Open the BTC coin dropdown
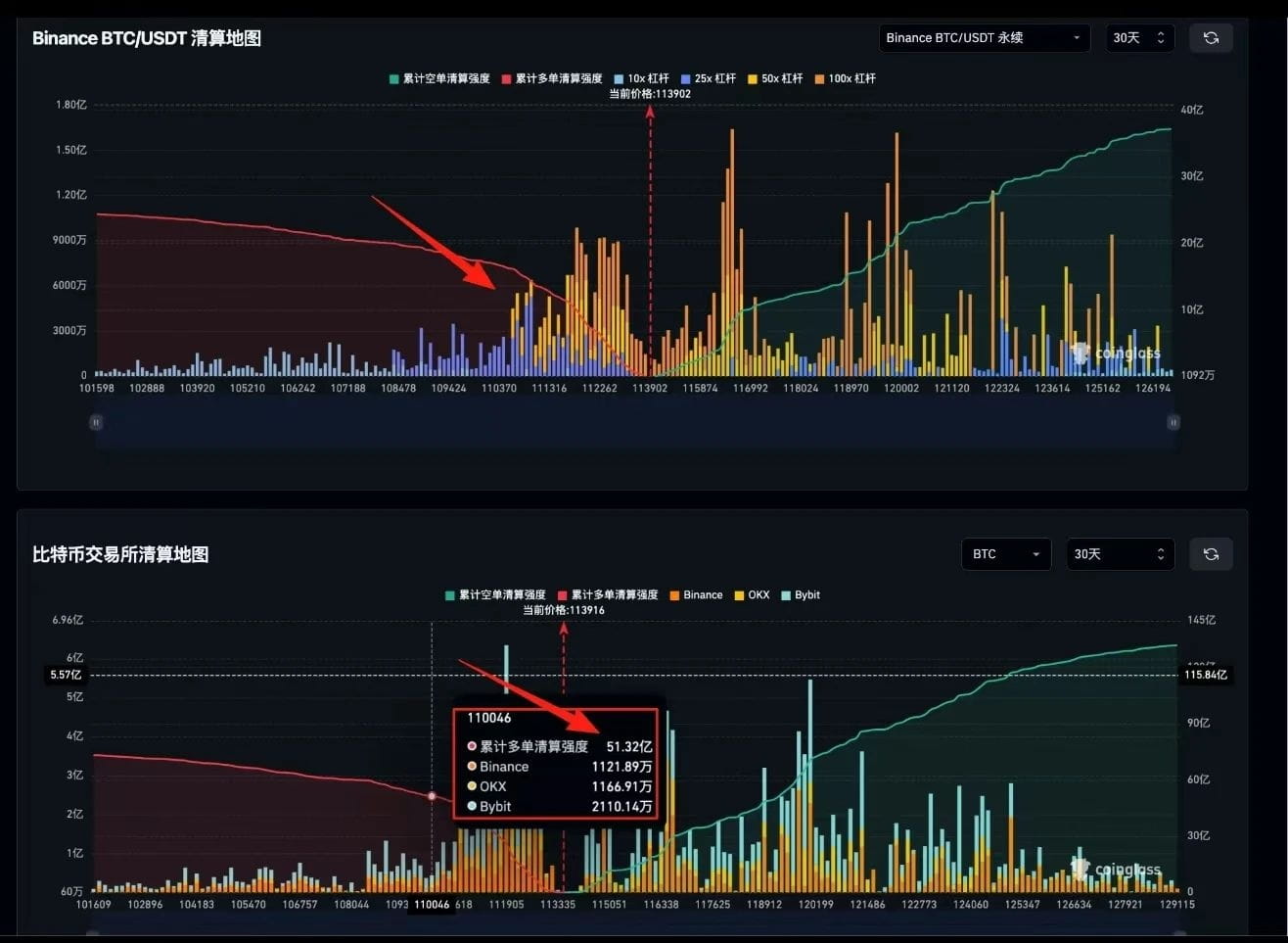The width and height of the screenshot is (1288, 943). pyautogui.click(x=1006, y=554)
